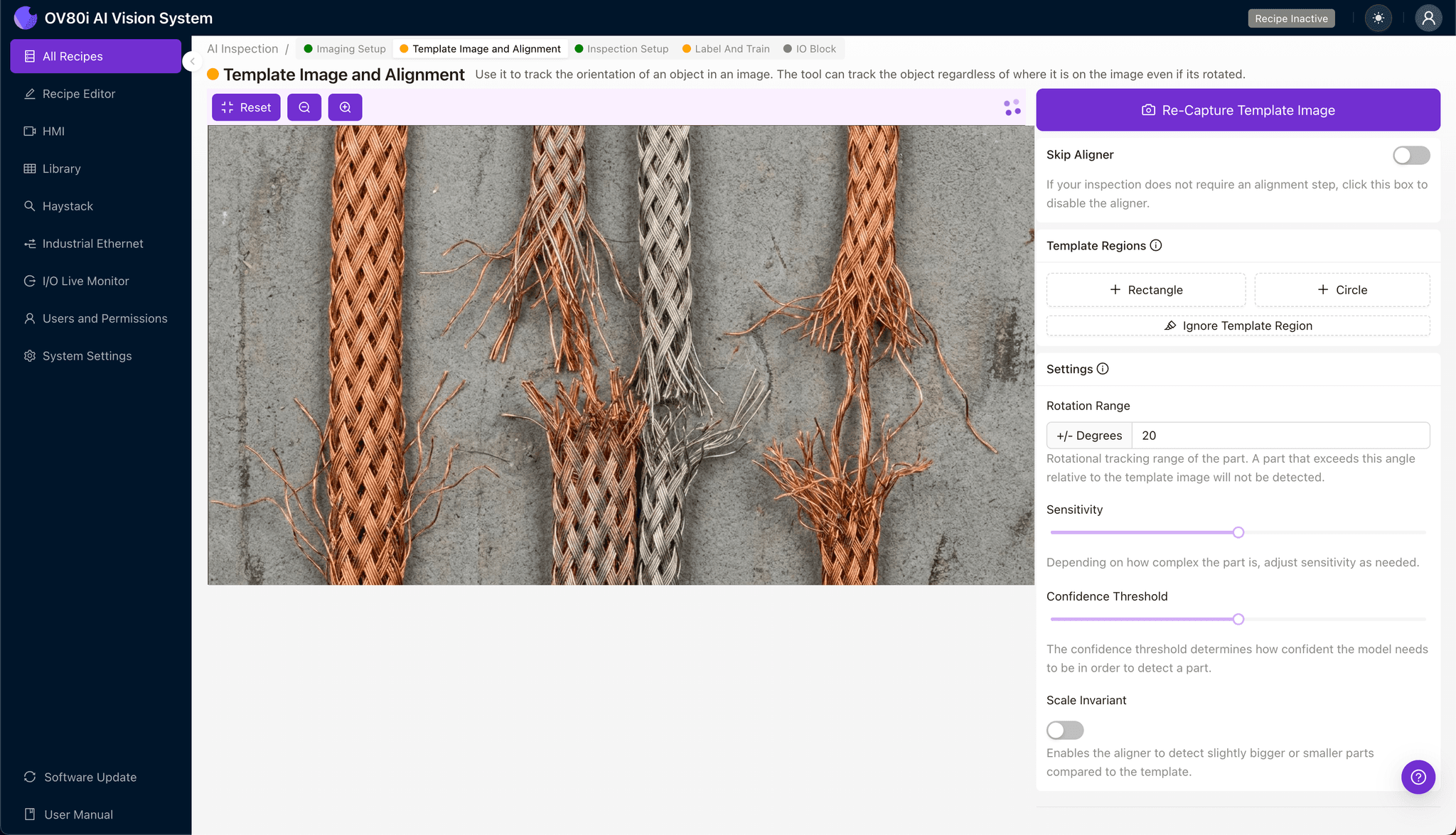Go to HMI page
This screenshot has height=835, width=1456.
point(96,131)
